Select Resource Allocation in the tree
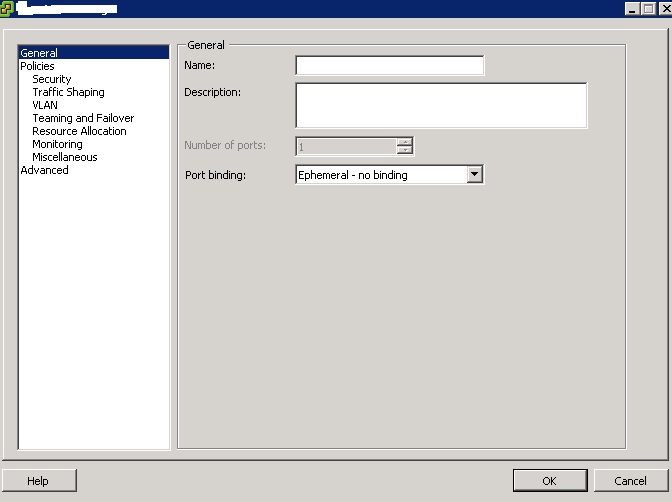Viewport: 672px width, 502px height. tap(79, 131)
